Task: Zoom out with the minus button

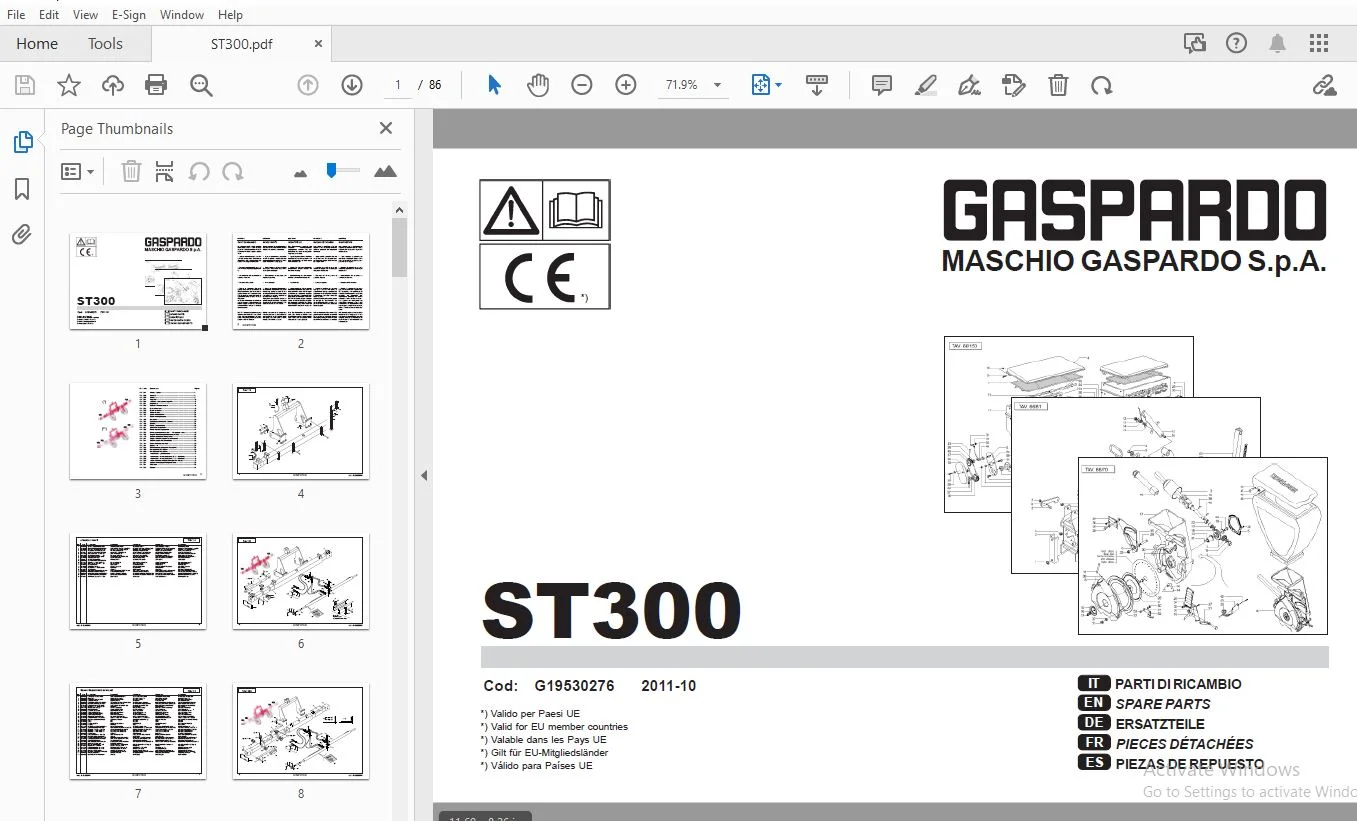Action: [x=582, y=86]
